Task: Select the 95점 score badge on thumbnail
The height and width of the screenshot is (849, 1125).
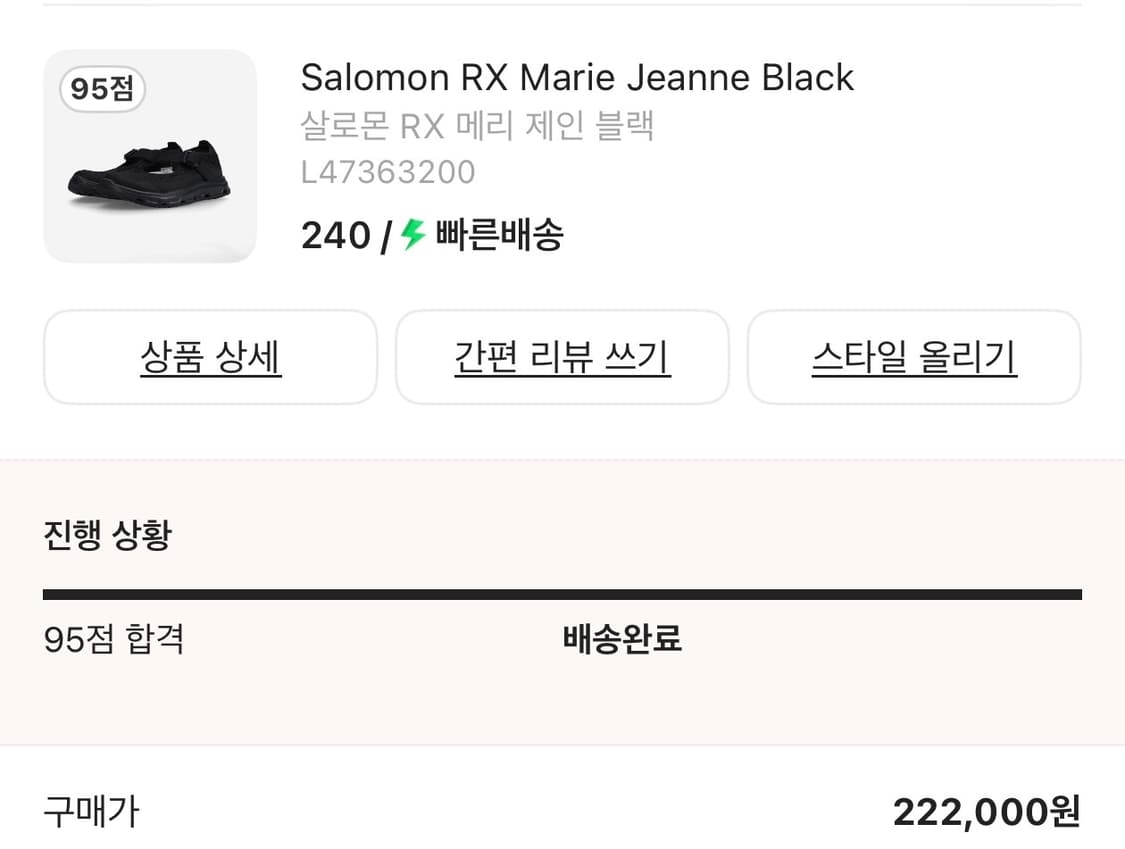Action: [101, 89]
